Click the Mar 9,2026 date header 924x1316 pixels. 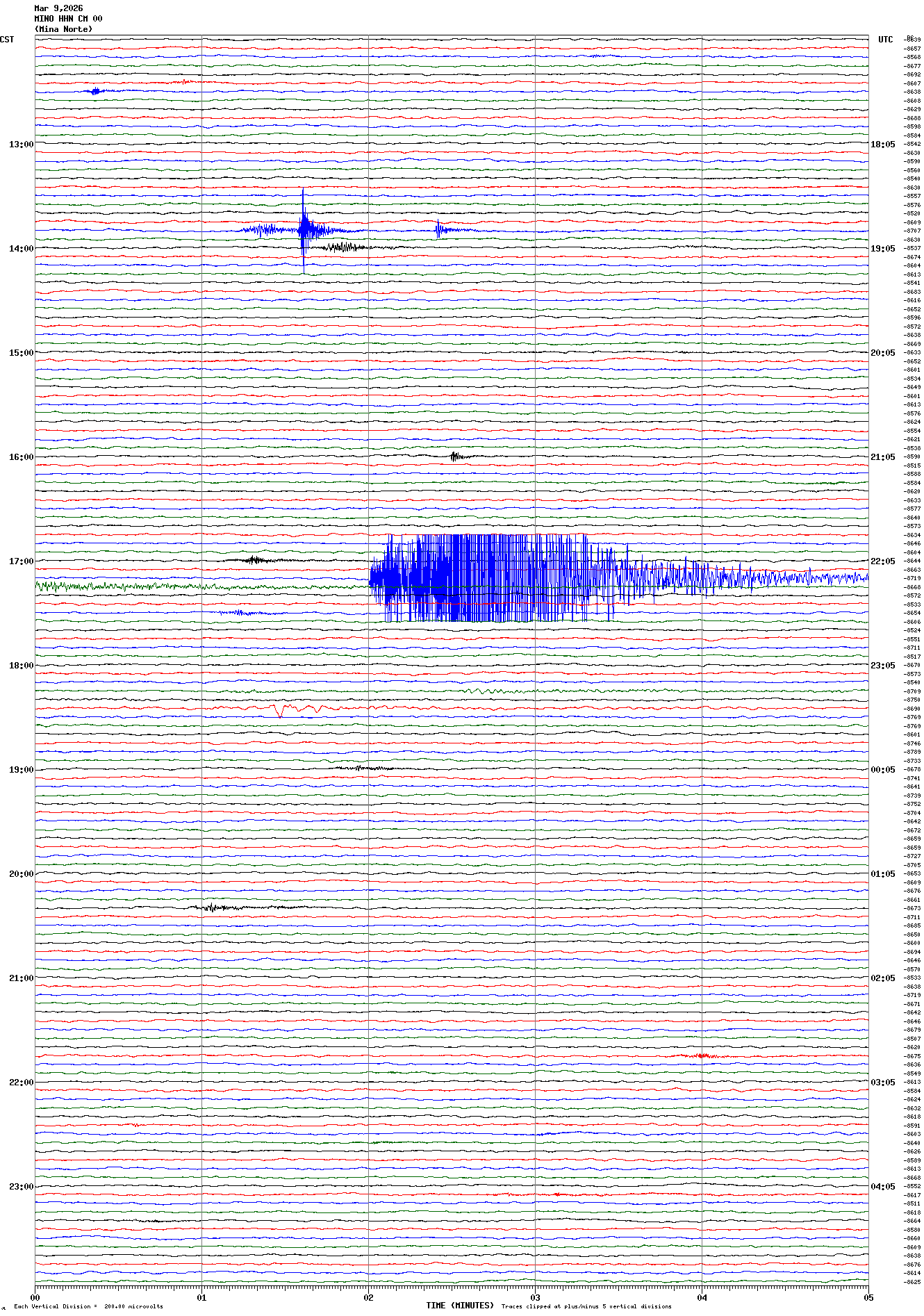tap(58, 8)
